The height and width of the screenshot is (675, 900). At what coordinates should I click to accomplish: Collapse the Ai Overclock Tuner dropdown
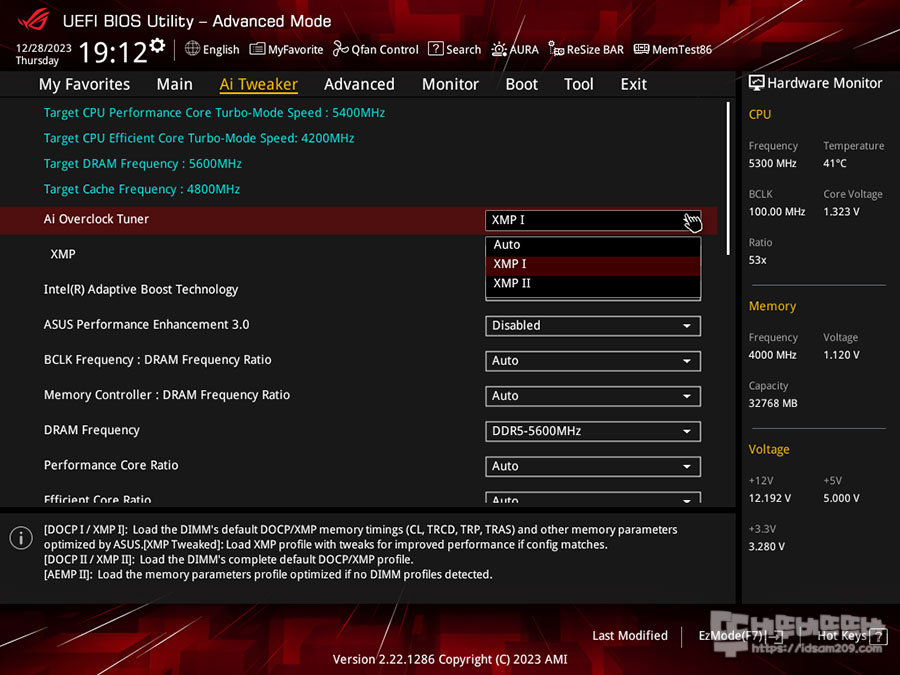(593, 220)
